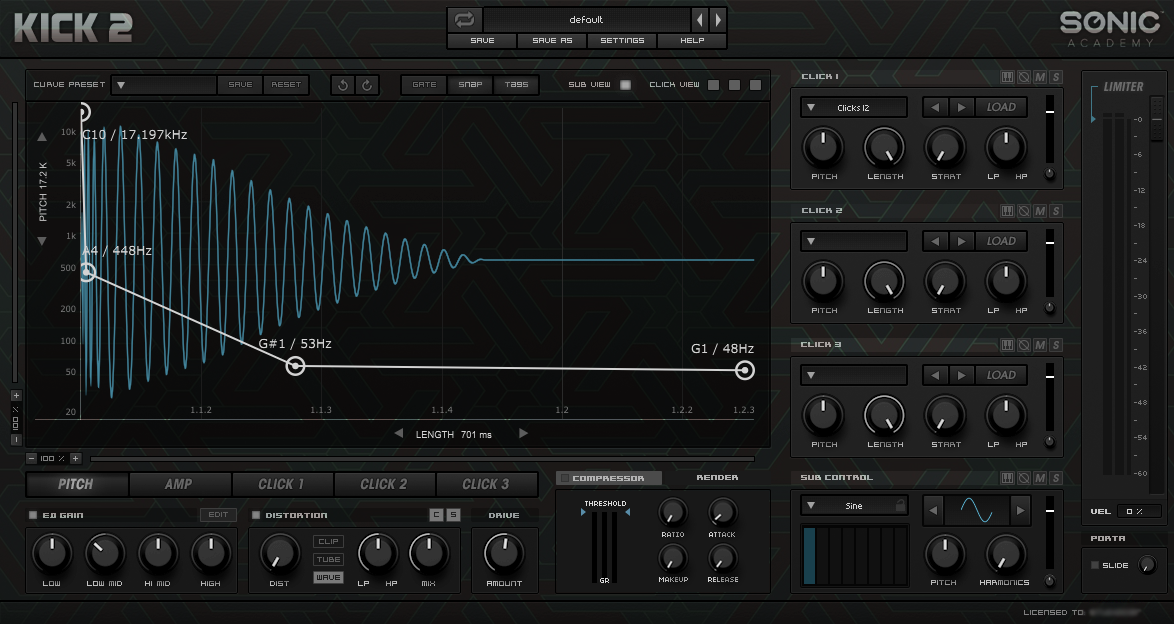Redo the curve edit
The image size is (1174, 624).
pos(367,85)
